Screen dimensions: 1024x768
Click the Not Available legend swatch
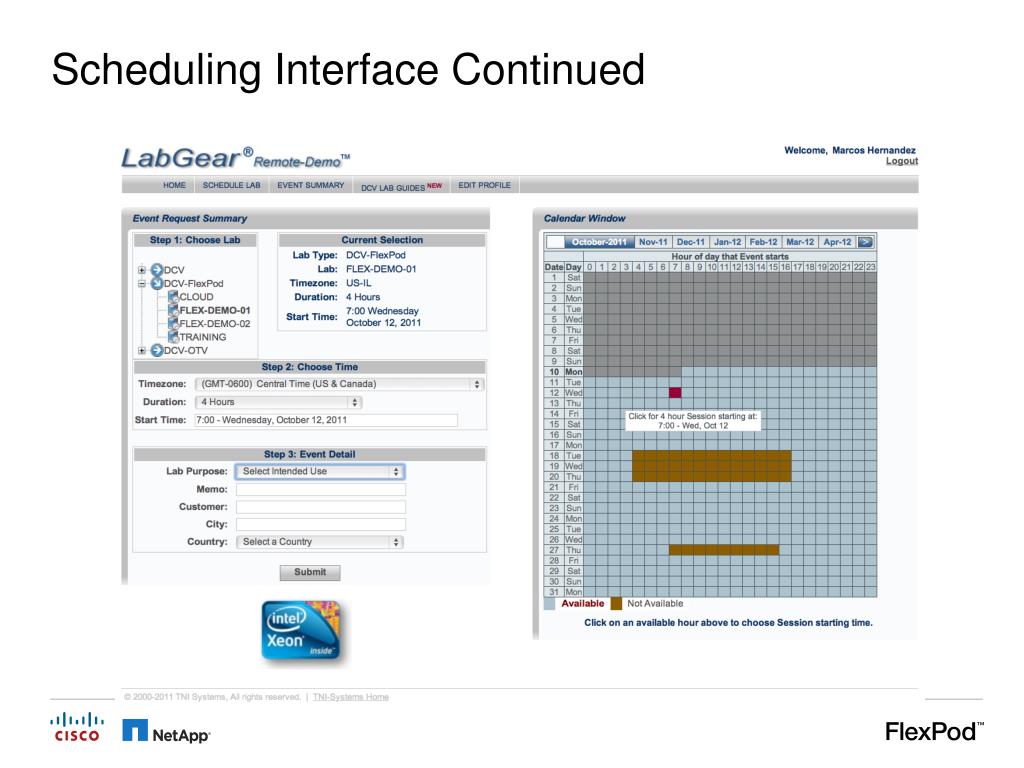(x=616, y=604)
